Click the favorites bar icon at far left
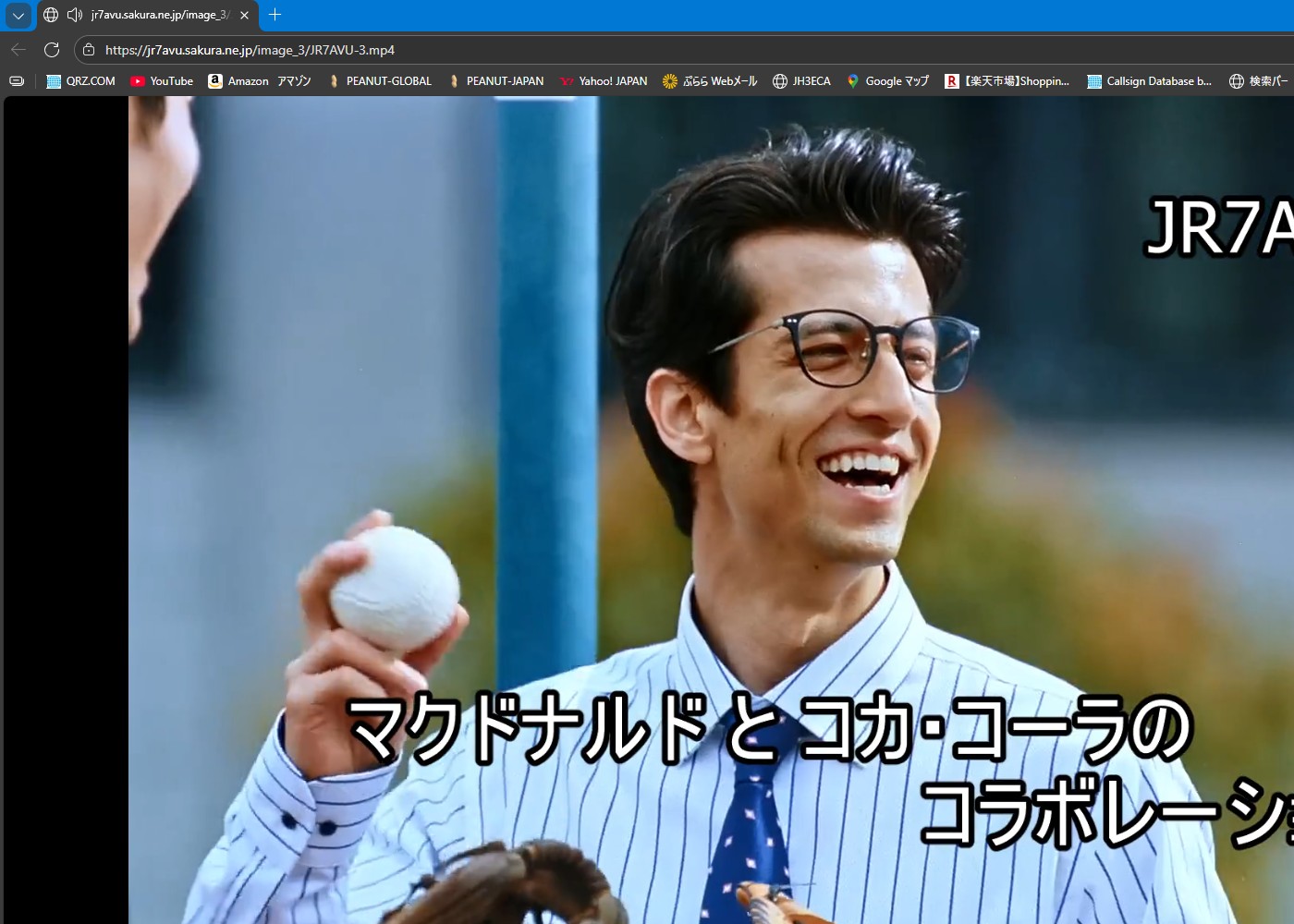The width and height of the screenshot is (1294, 924). point(17,81)
